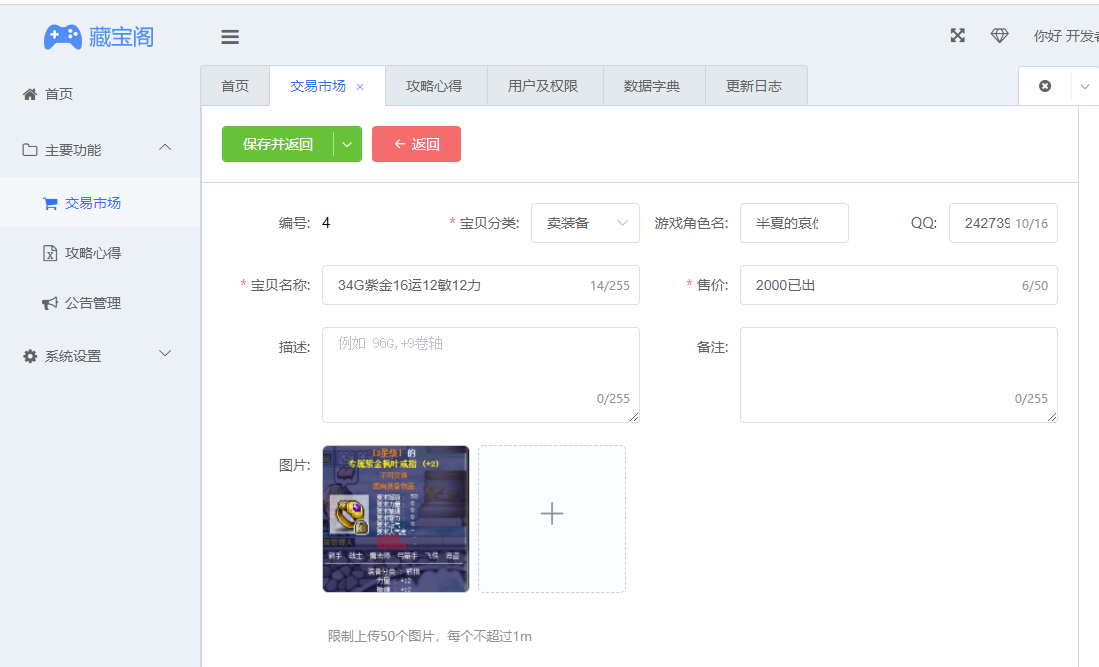Click the megaphone icon for 公告管理

[x=50, y=303]
